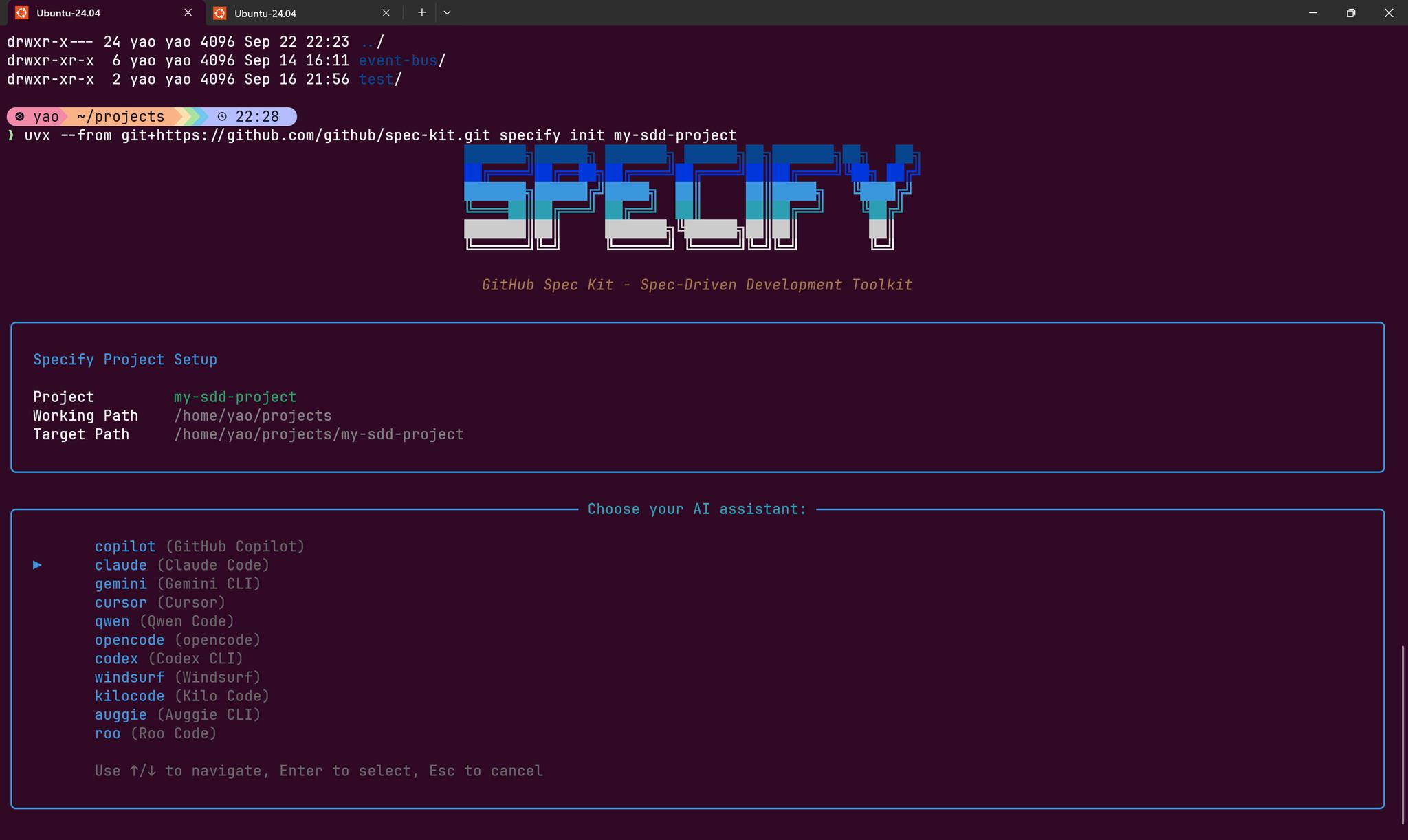1408x840 pixels.
Task: Open a new terminal tab with plus
Action: (421, 12)
